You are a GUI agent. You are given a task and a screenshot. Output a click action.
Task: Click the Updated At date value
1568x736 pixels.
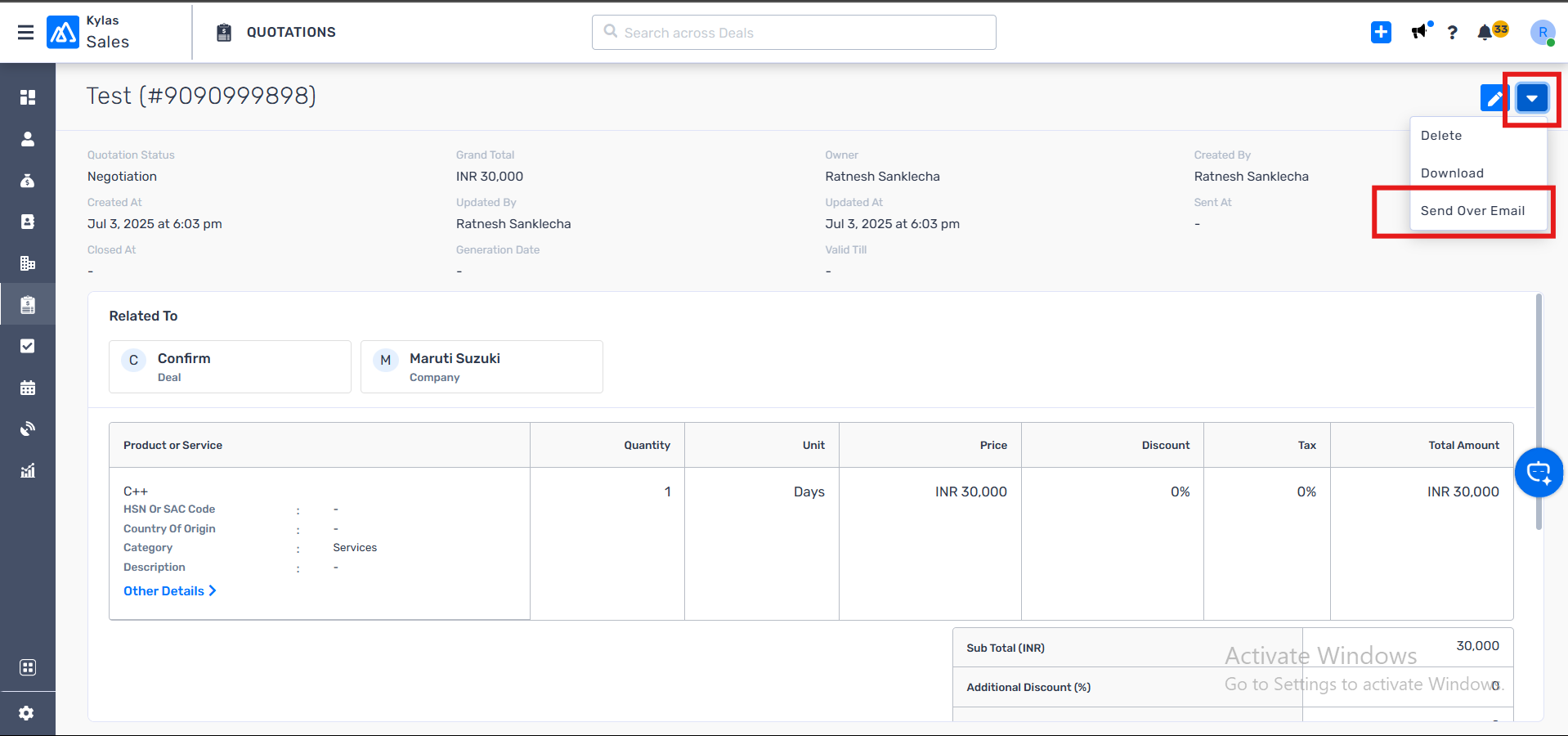point(893,224)
